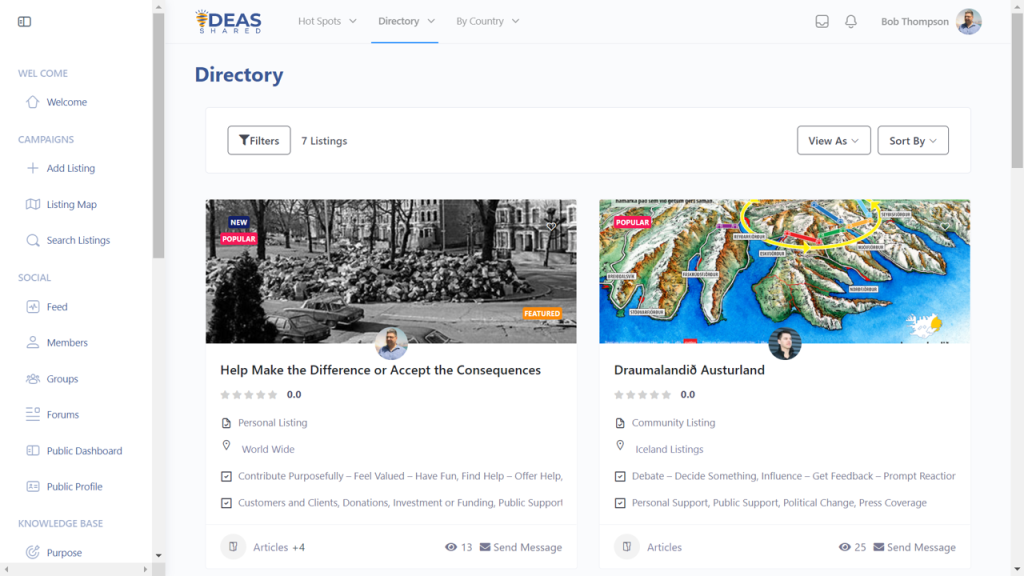Click the author avatar on Draumalandið Austurland
This screenshot has width=1024, height=576.
785,344
